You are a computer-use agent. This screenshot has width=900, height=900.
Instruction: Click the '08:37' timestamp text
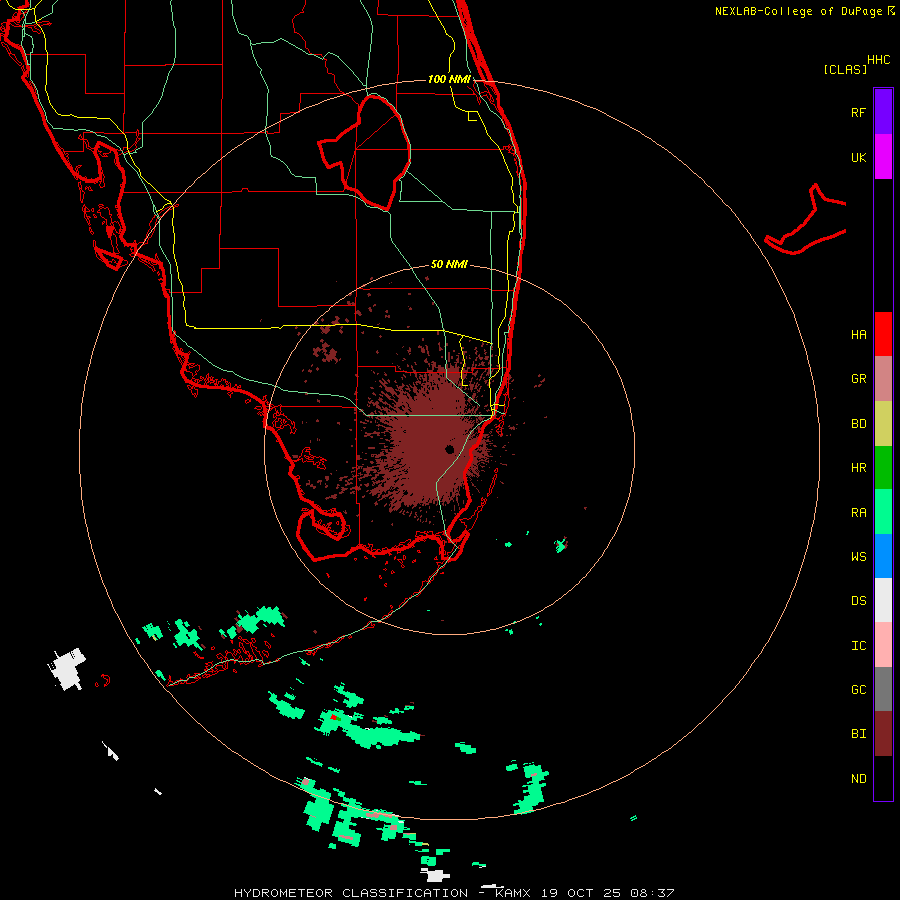coord(652,893)
